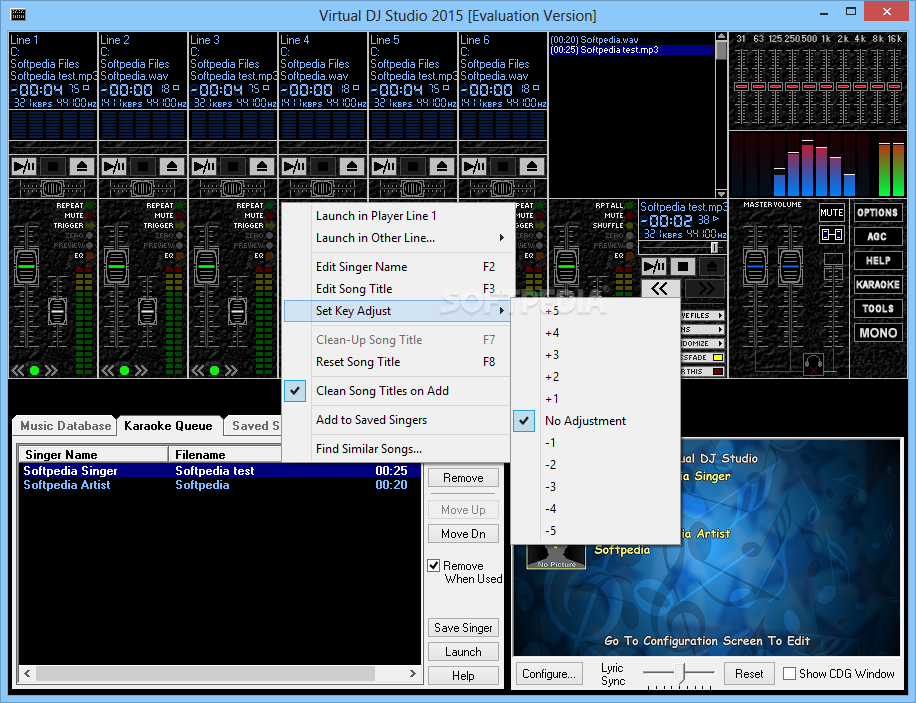Choose +3 key adjustment
916x703 pixels.
coord(552,355)
